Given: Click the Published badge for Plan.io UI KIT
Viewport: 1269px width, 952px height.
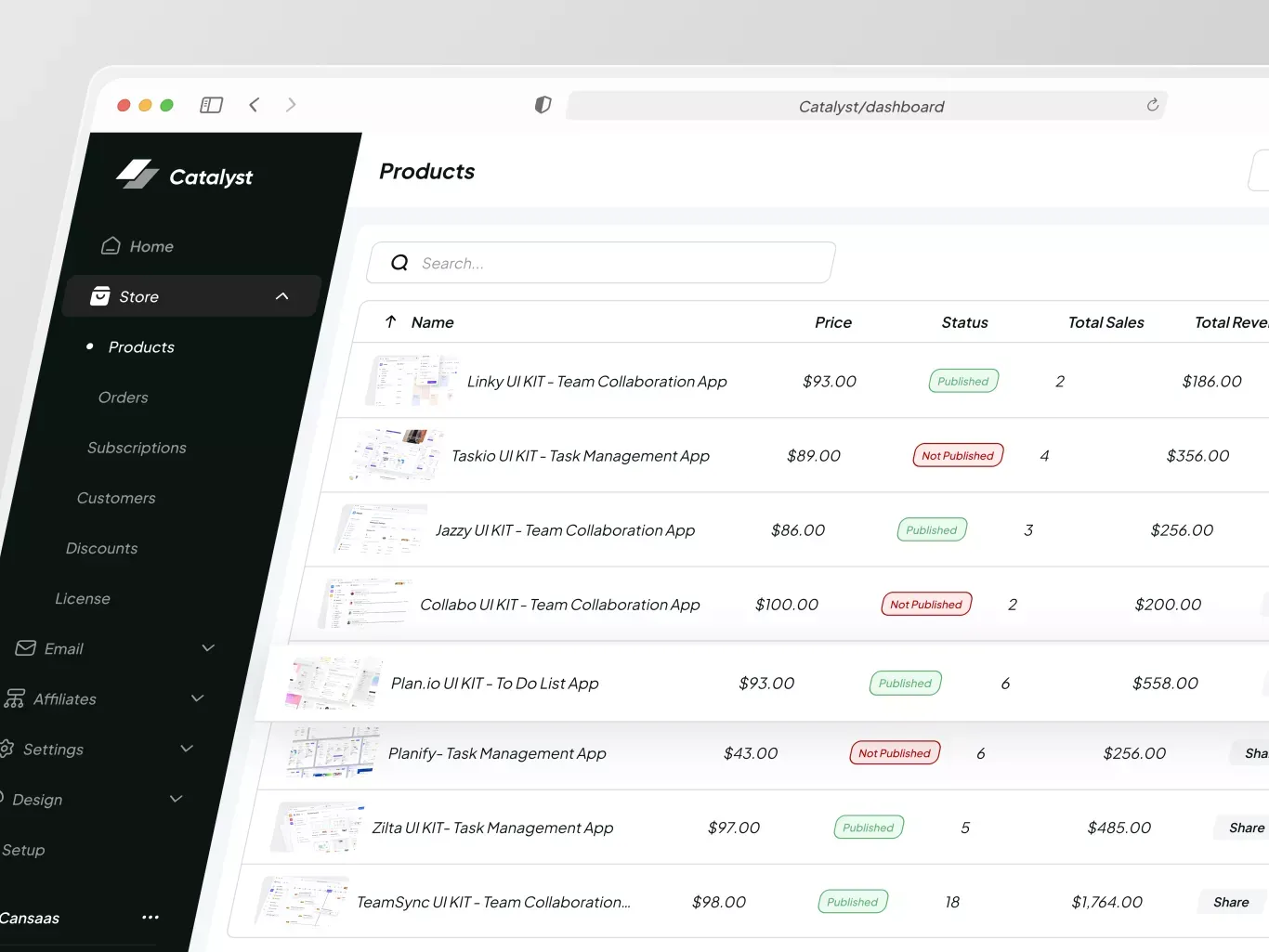Looking at the screenshot, I should click(905, 683).
